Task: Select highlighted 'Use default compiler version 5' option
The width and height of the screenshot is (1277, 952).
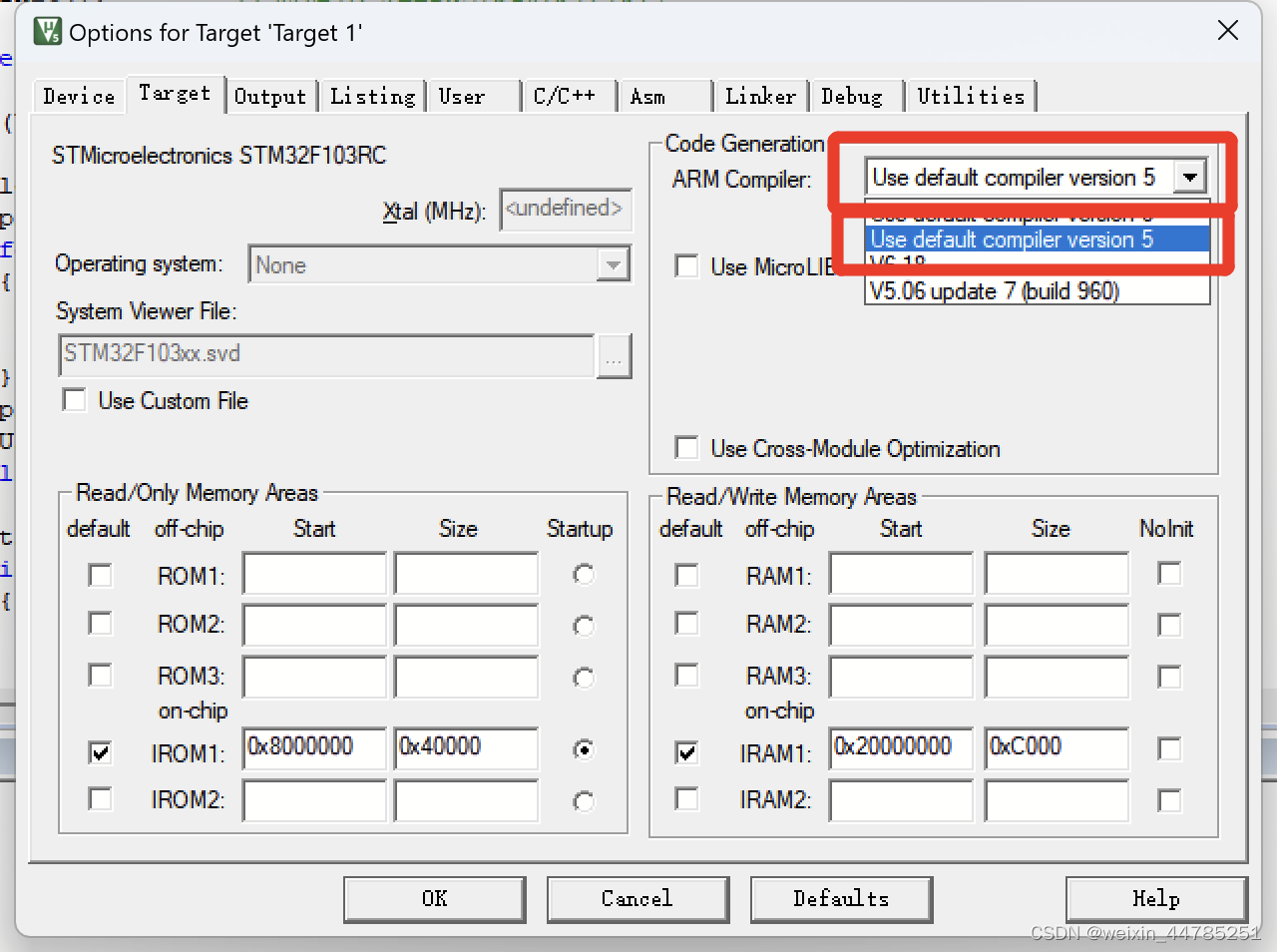Action: pos(1038,239)
